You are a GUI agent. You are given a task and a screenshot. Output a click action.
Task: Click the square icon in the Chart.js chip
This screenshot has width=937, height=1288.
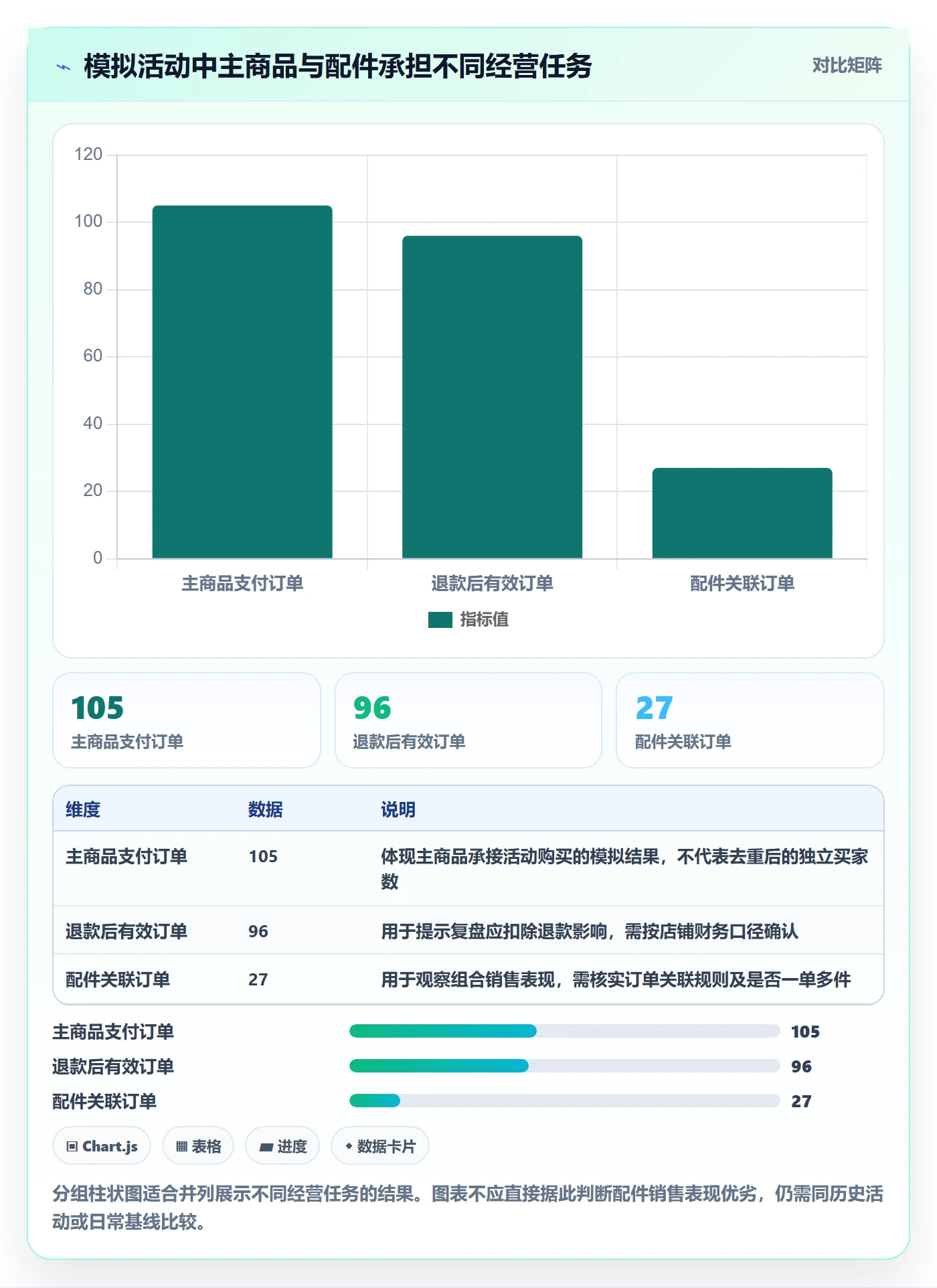coord(72,1147)
